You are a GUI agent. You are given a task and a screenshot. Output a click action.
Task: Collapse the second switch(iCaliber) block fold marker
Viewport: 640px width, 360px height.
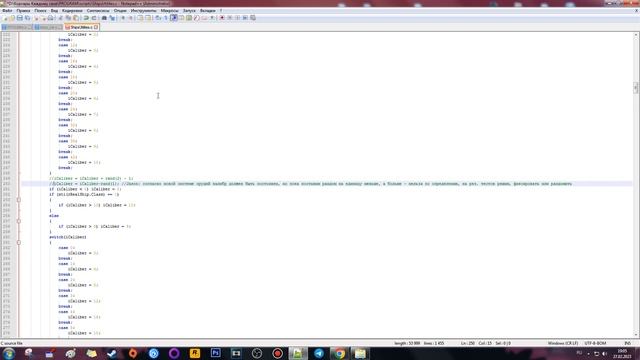coord(19,242)
